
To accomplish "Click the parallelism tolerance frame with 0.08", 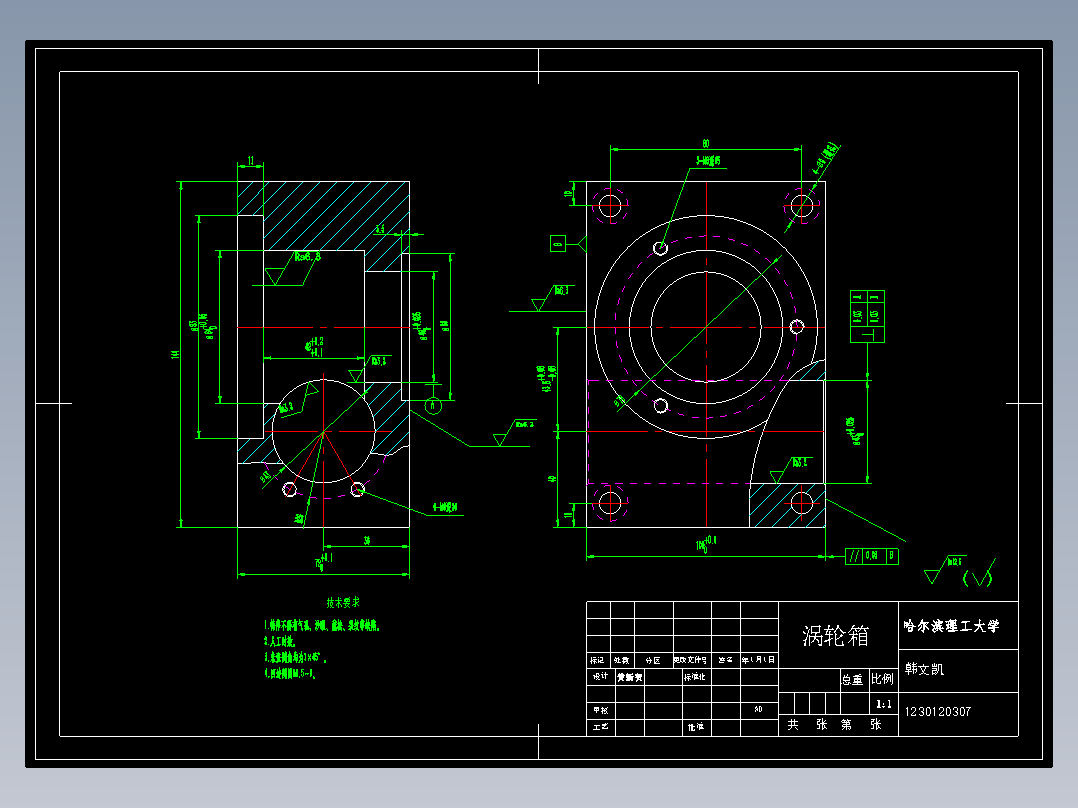I will tap(872, 556).
